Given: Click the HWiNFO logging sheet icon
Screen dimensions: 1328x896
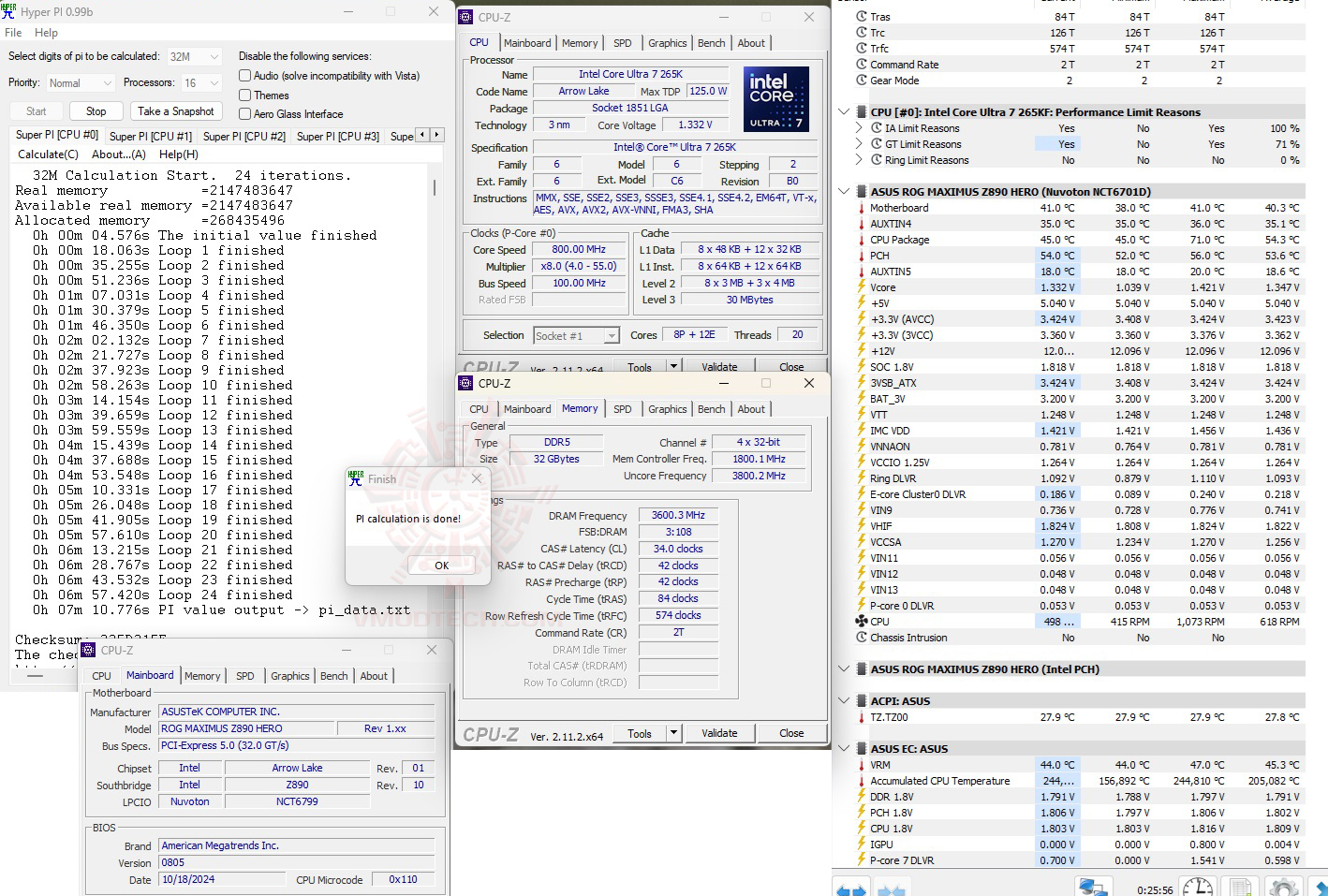Looking at the screenshot, I should (1241, 887).
